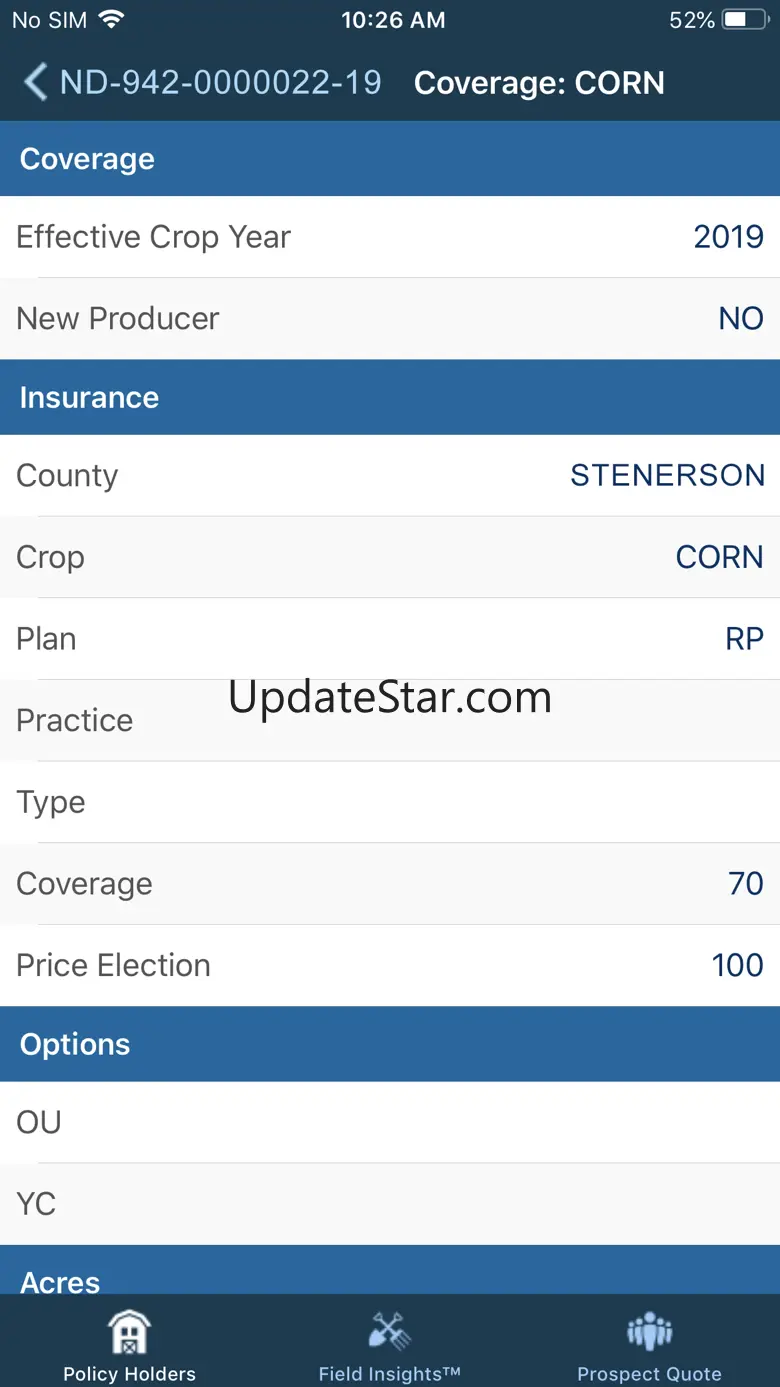The width and height of the screenshot is (780, 1387).
Task: Tap the back chevron arrow
Action: click(x=35, y=82)
